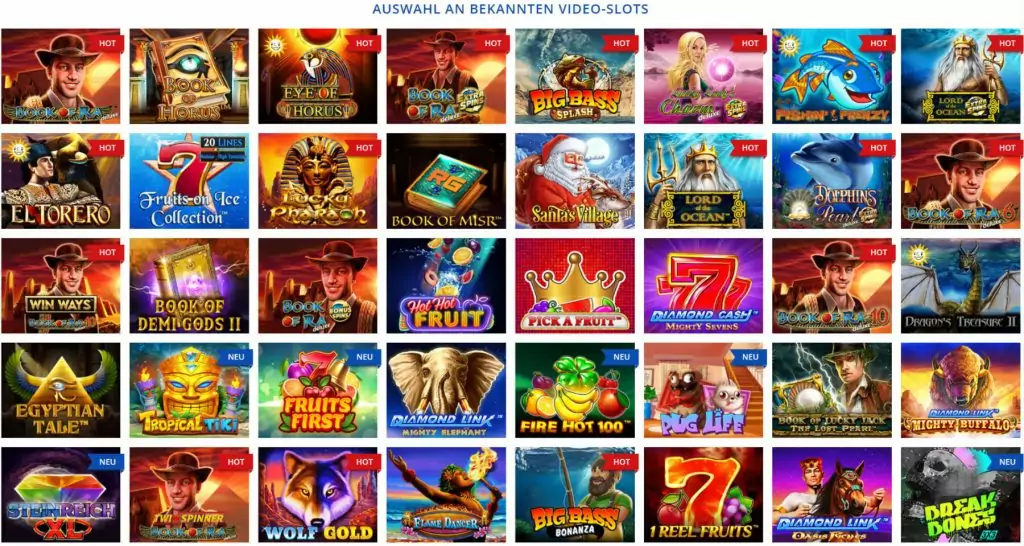Screen dimensions: 1024x546
Task: Open the Pug Life slot
Action: 703,390
